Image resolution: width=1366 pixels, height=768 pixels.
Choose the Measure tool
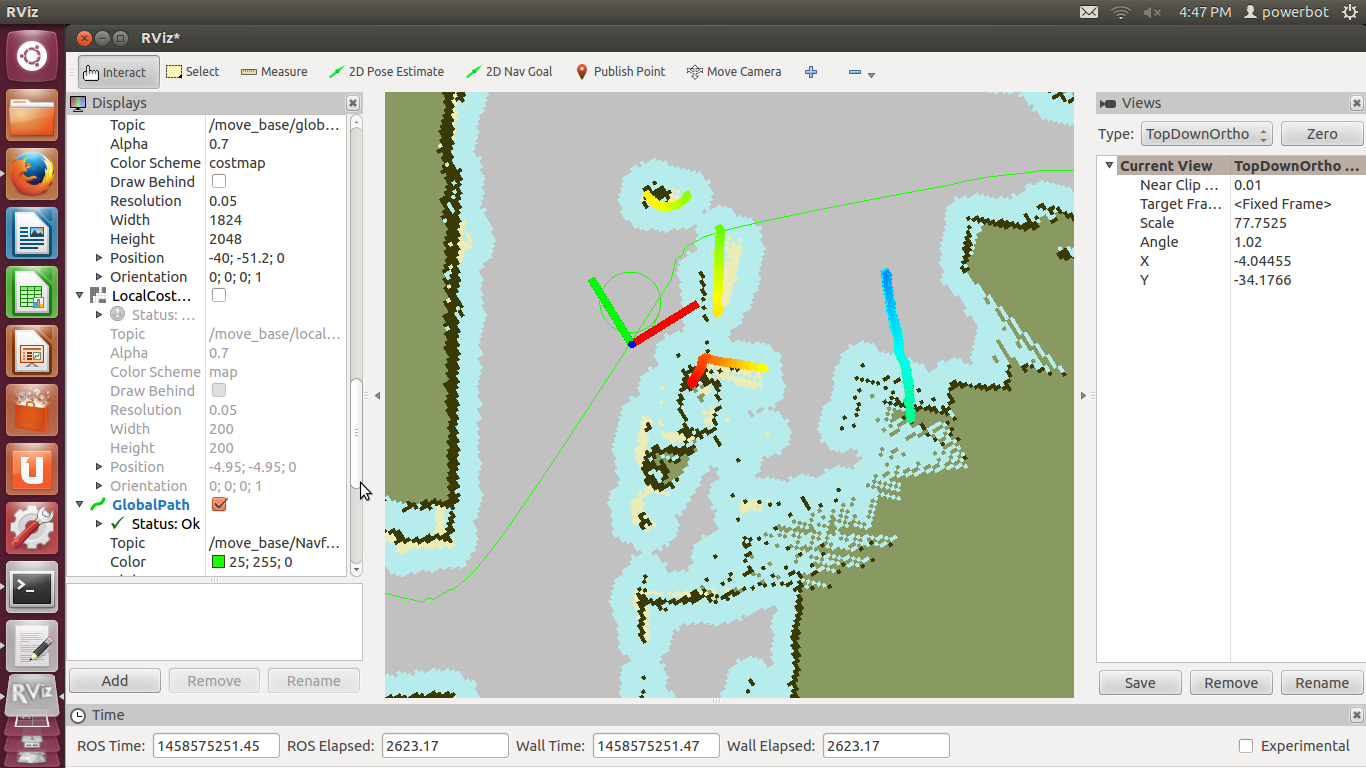[274, 72]
